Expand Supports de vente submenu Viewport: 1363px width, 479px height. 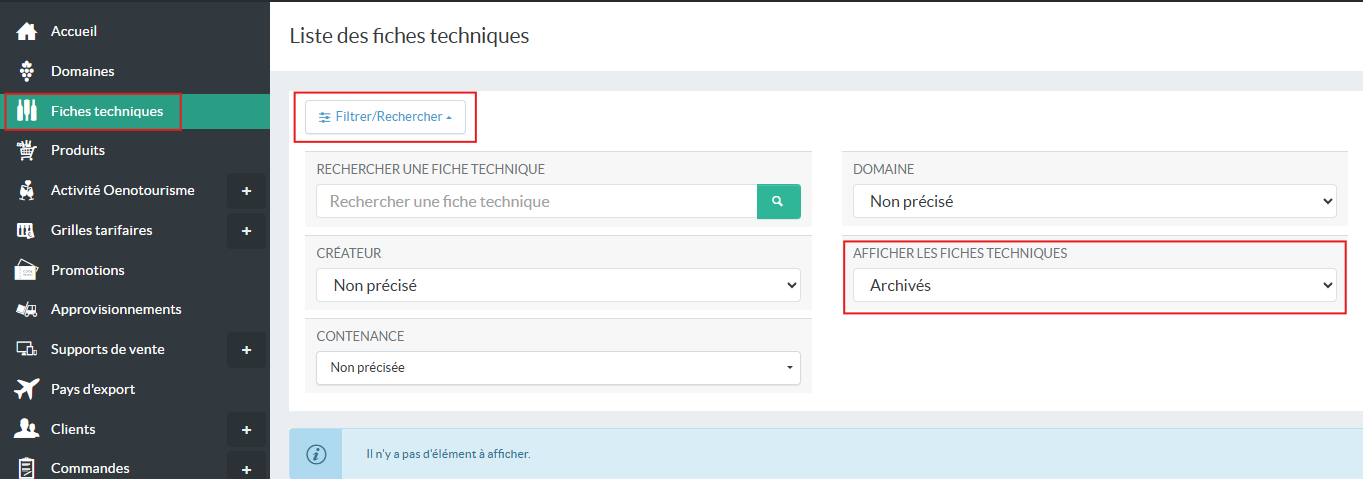click(246, 350)
